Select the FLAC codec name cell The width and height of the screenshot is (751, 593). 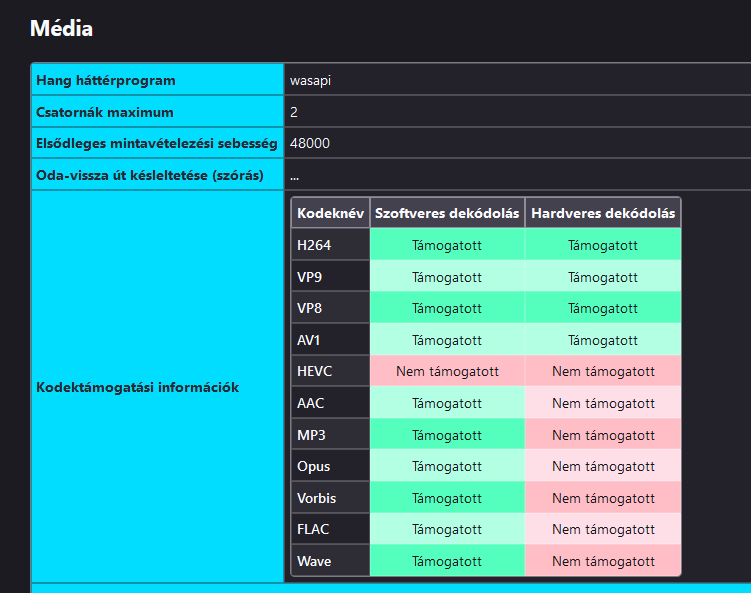tap(330, 529)
